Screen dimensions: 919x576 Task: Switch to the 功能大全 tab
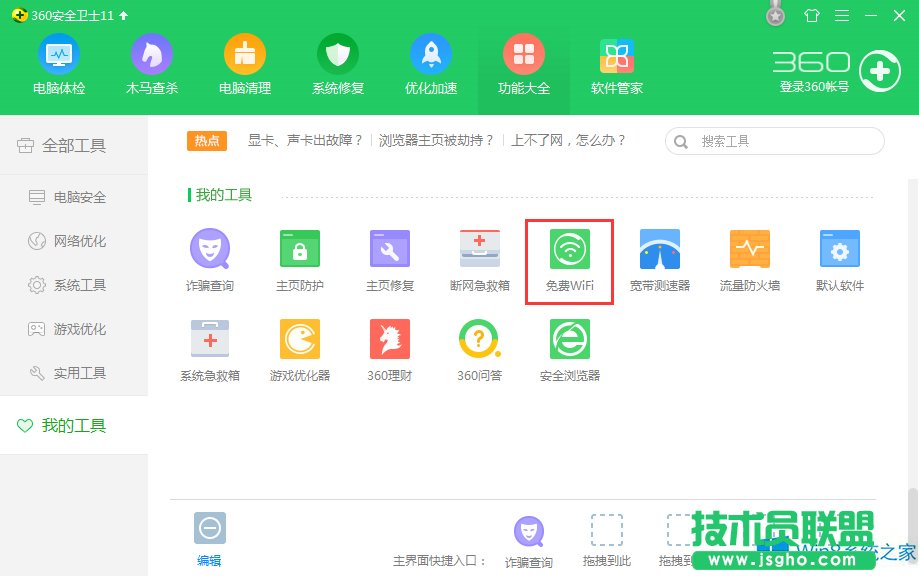click(523, 63)
